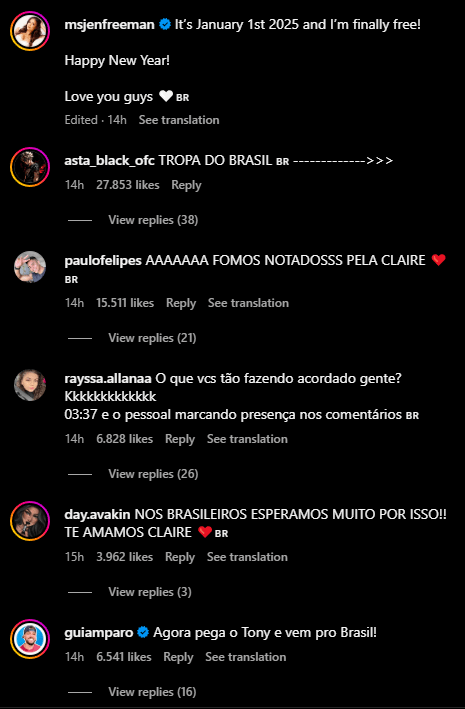Click rayssa.allanaa's avatar image
This screenshot has height=709, width=465.
(x=30, y=385)
